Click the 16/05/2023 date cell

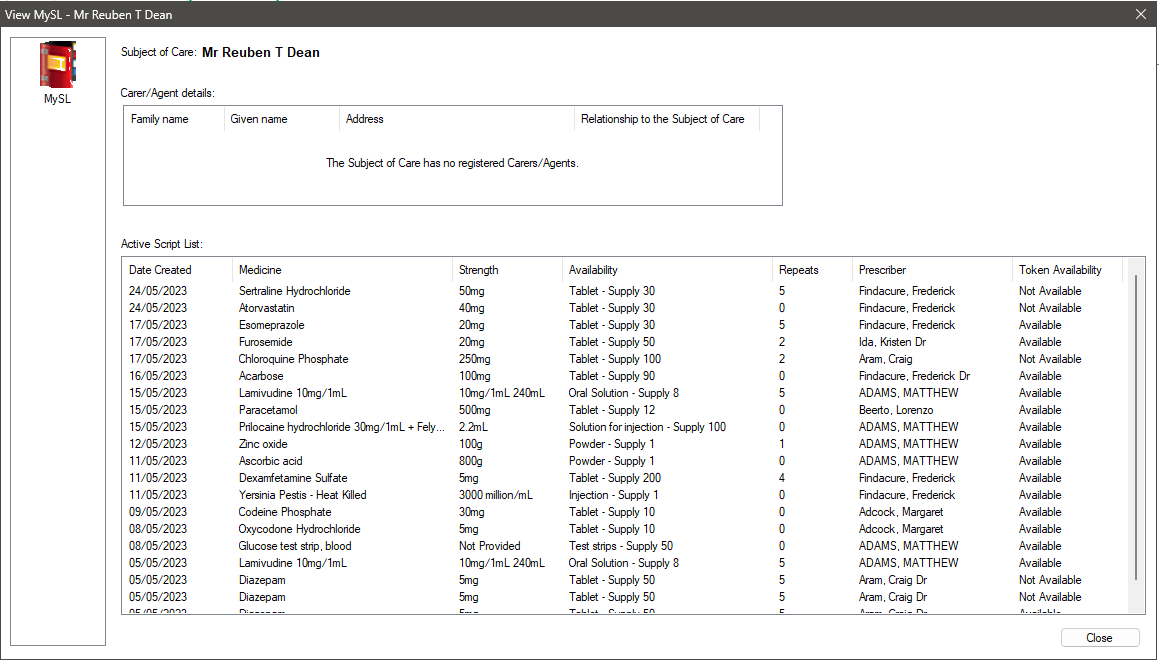[x=158, y=376]
